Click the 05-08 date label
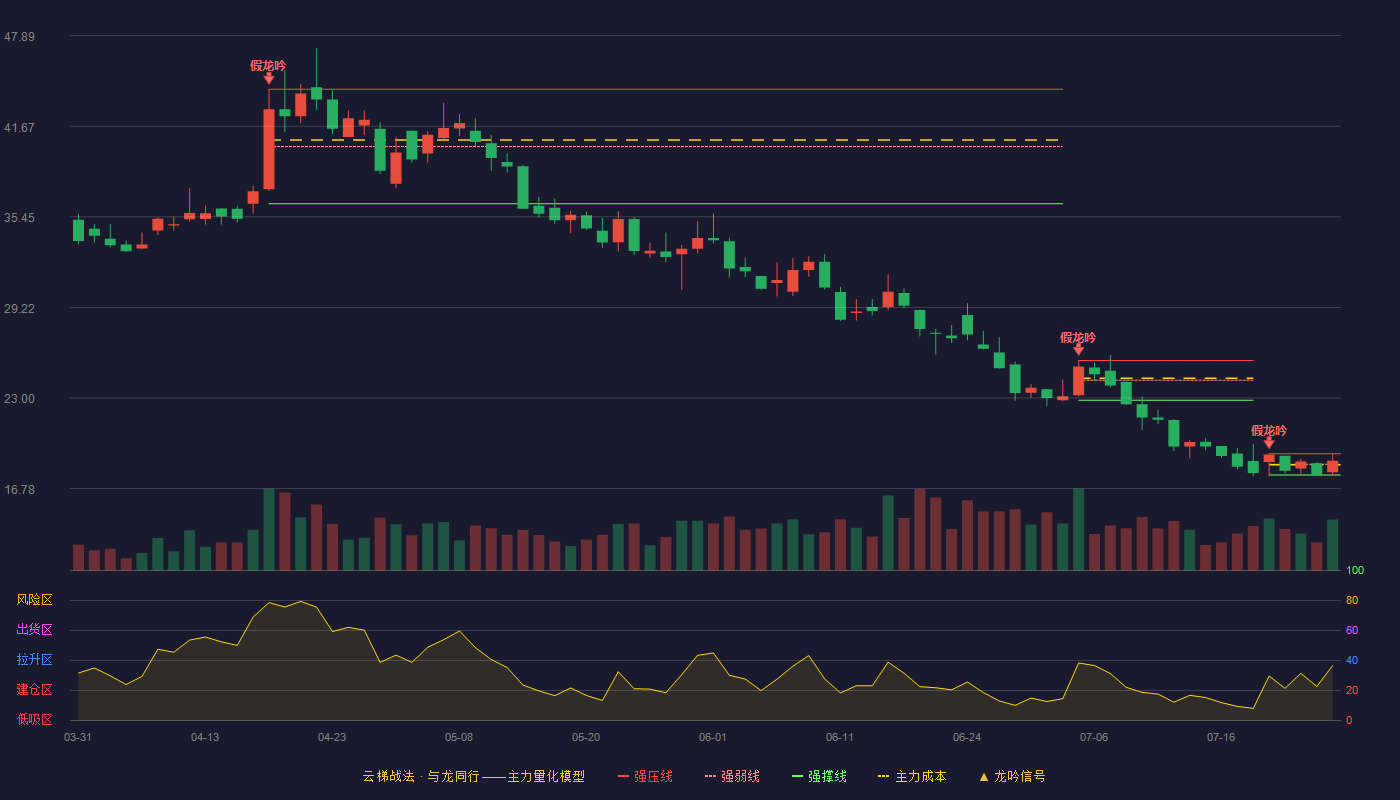Viewport: 1400px width, 800px height. click(459, 737)
